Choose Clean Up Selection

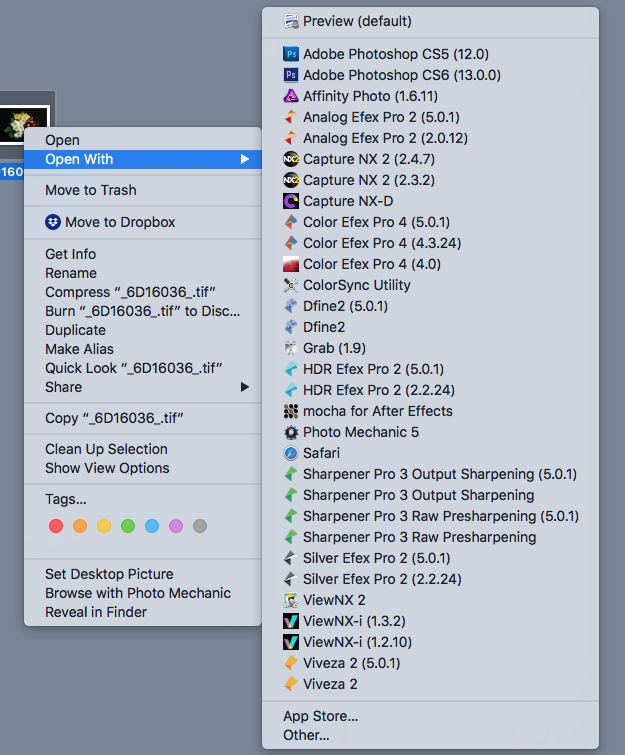point(143,449)
